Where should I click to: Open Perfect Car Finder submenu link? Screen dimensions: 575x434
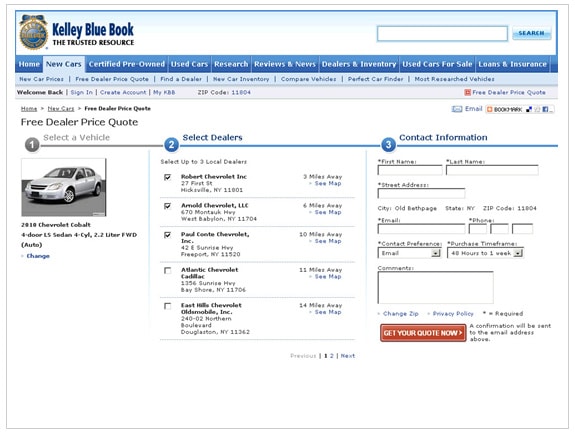click(376, 79)
